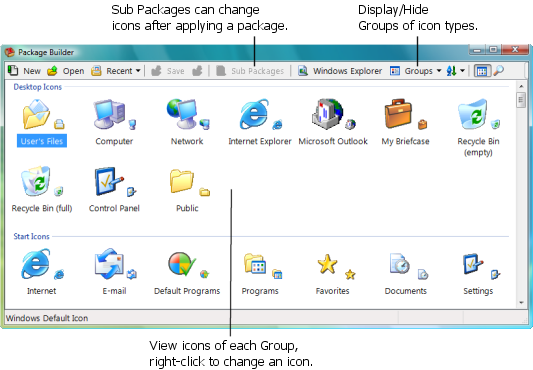533x370 pixels.
Task: Minimize the Package Builder window
Action: pos(477,50)
